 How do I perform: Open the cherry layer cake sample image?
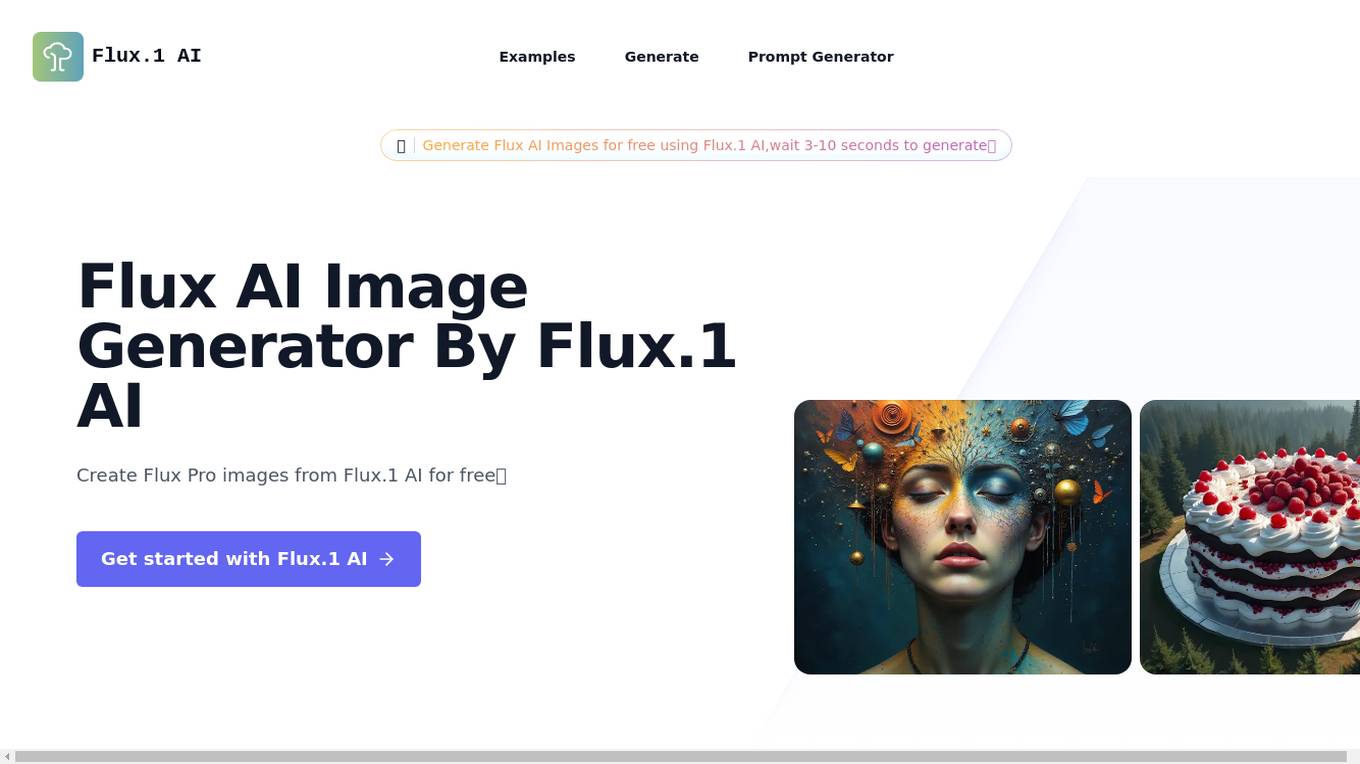[x=1250, y=537]
